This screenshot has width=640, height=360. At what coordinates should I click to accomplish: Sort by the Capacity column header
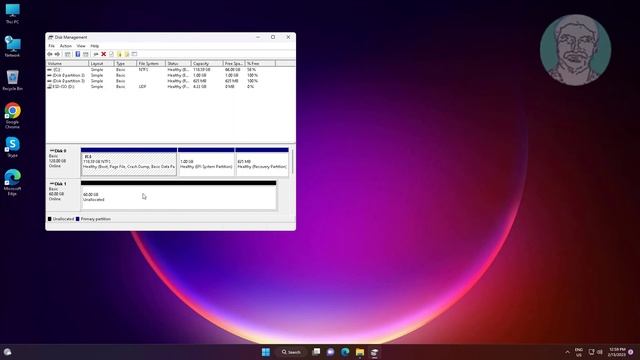click(207, 64)
